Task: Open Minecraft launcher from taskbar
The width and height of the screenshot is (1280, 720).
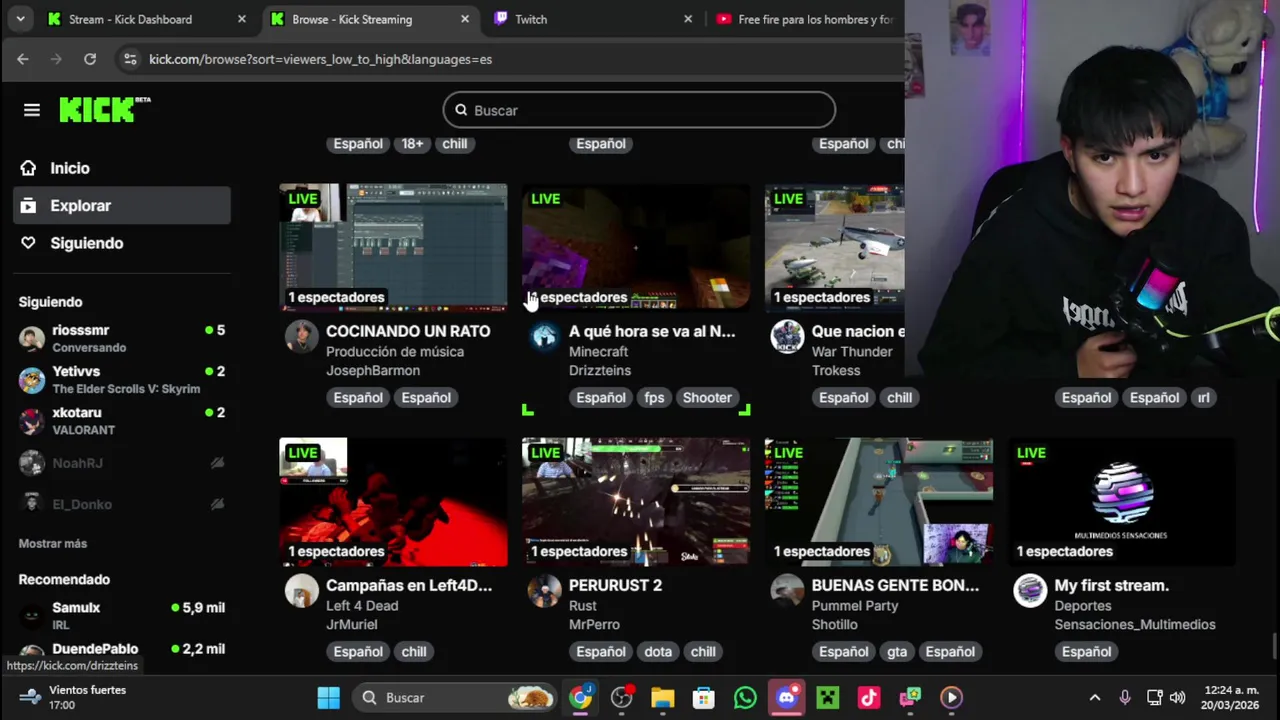Action: point(827,697)
